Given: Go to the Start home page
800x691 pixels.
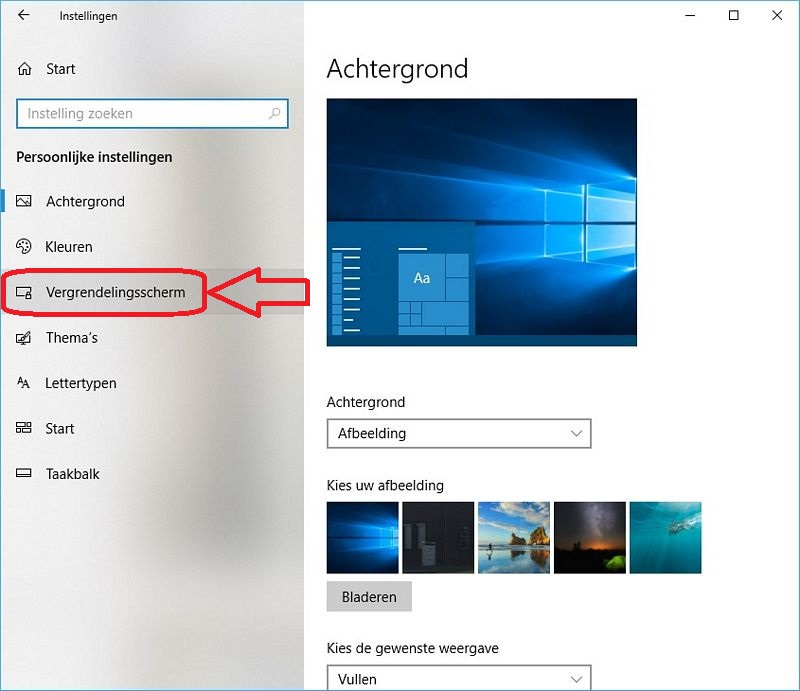Looking at the screenshot, I should coord(152,68).
